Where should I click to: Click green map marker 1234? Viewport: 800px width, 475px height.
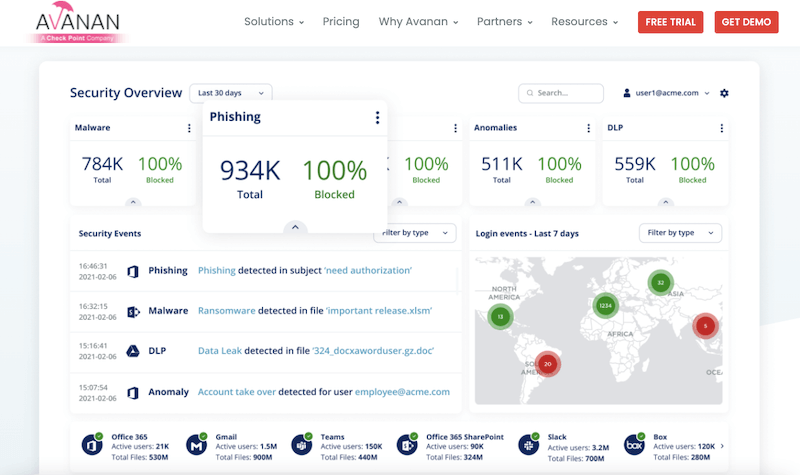606,306
